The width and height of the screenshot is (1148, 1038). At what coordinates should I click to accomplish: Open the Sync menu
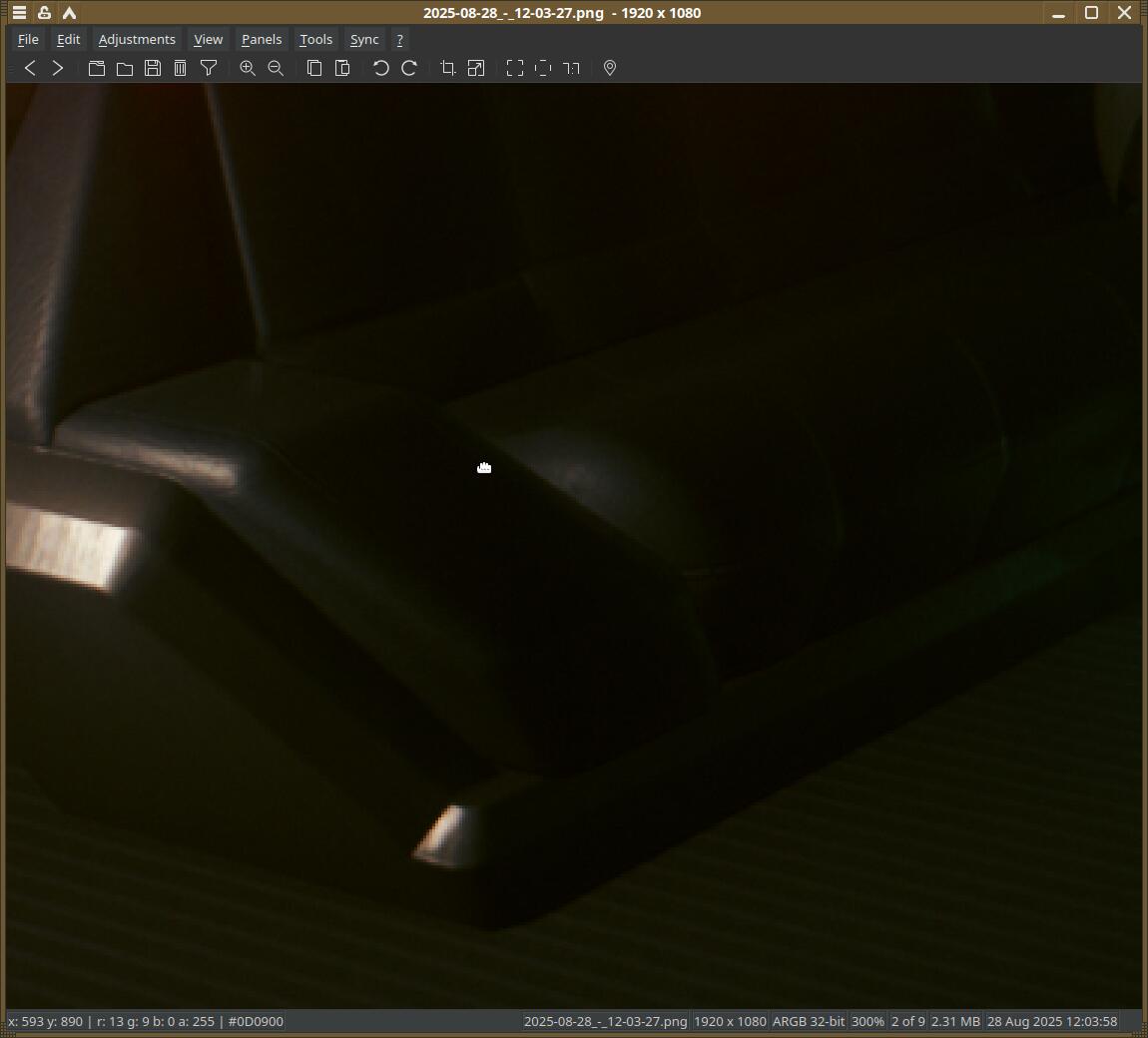(x=364, y=40)
